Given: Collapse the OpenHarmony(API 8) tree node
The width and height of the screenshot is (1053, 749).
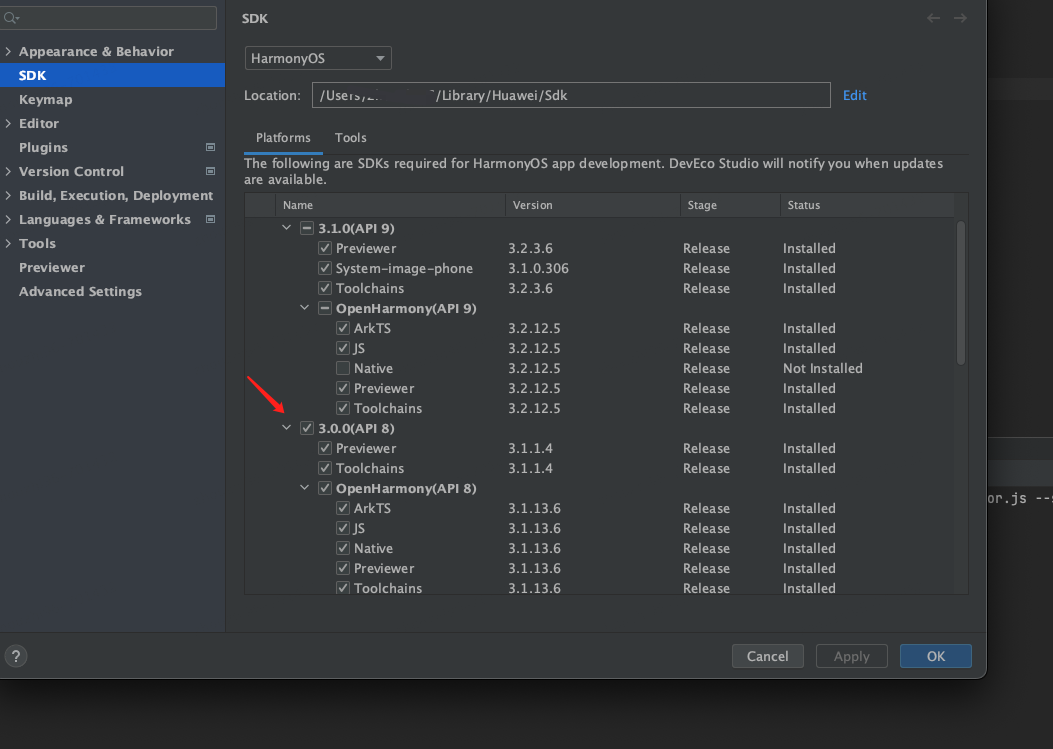Looking at the screenshot, I should [x=305, y=488].
